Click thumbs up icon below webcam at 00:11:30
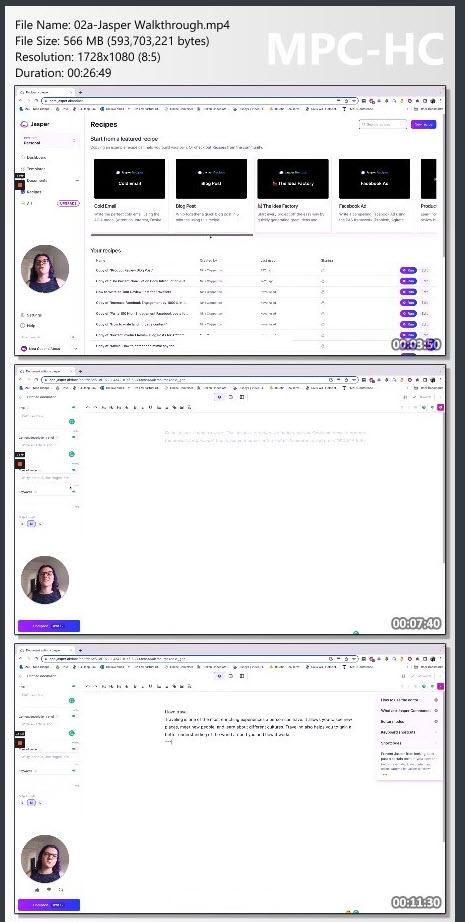This screenshot has height=922, width=465. (39, 890)
